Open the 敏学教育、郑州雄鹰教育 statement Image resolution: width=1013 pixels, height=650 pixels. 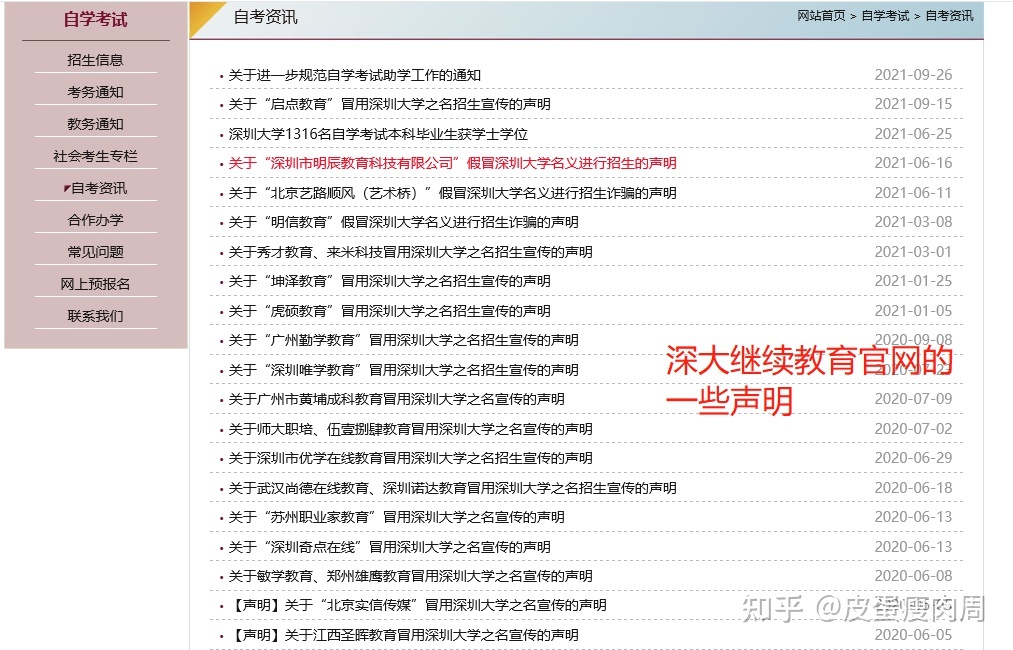pos(410,576)
